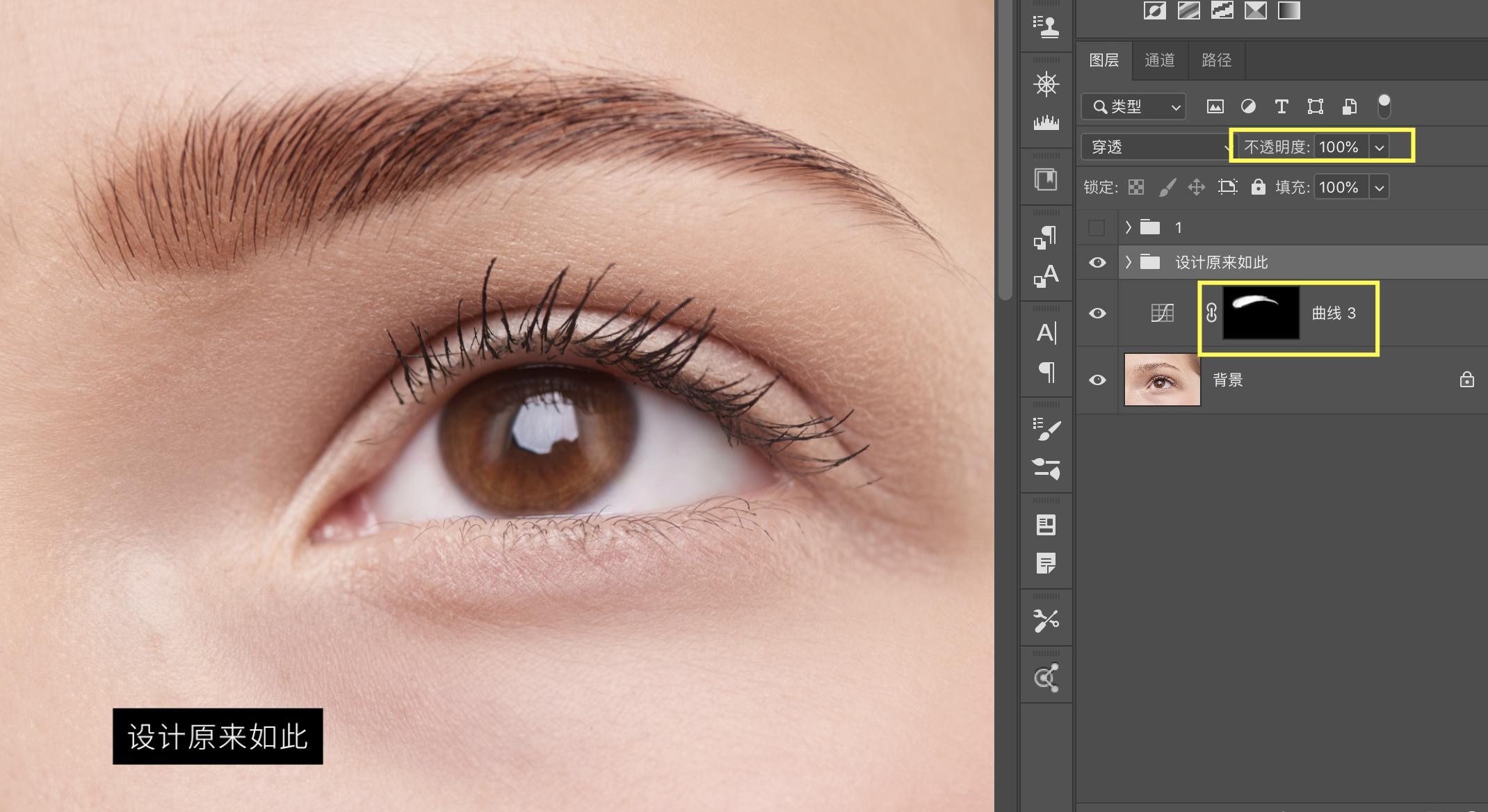
Task: Click the 填充 percentage input field
Action: 1340,187
